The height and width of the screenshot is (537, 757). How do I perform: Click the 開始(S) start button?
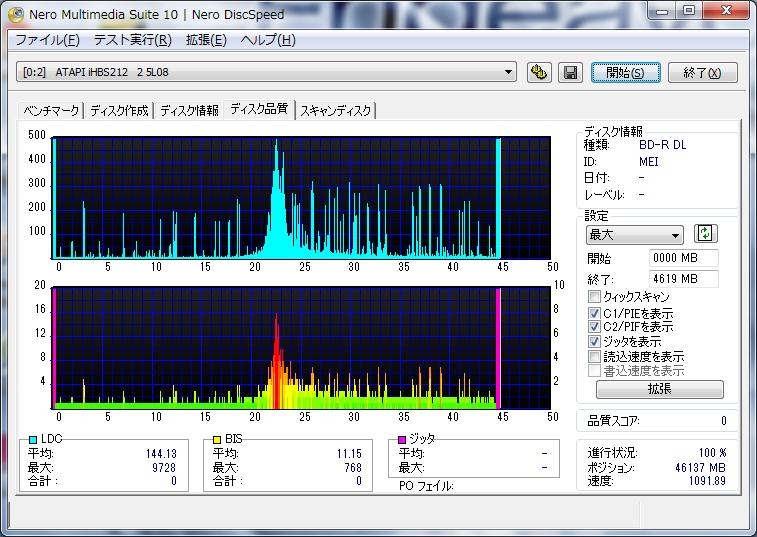tap(626, 72)
